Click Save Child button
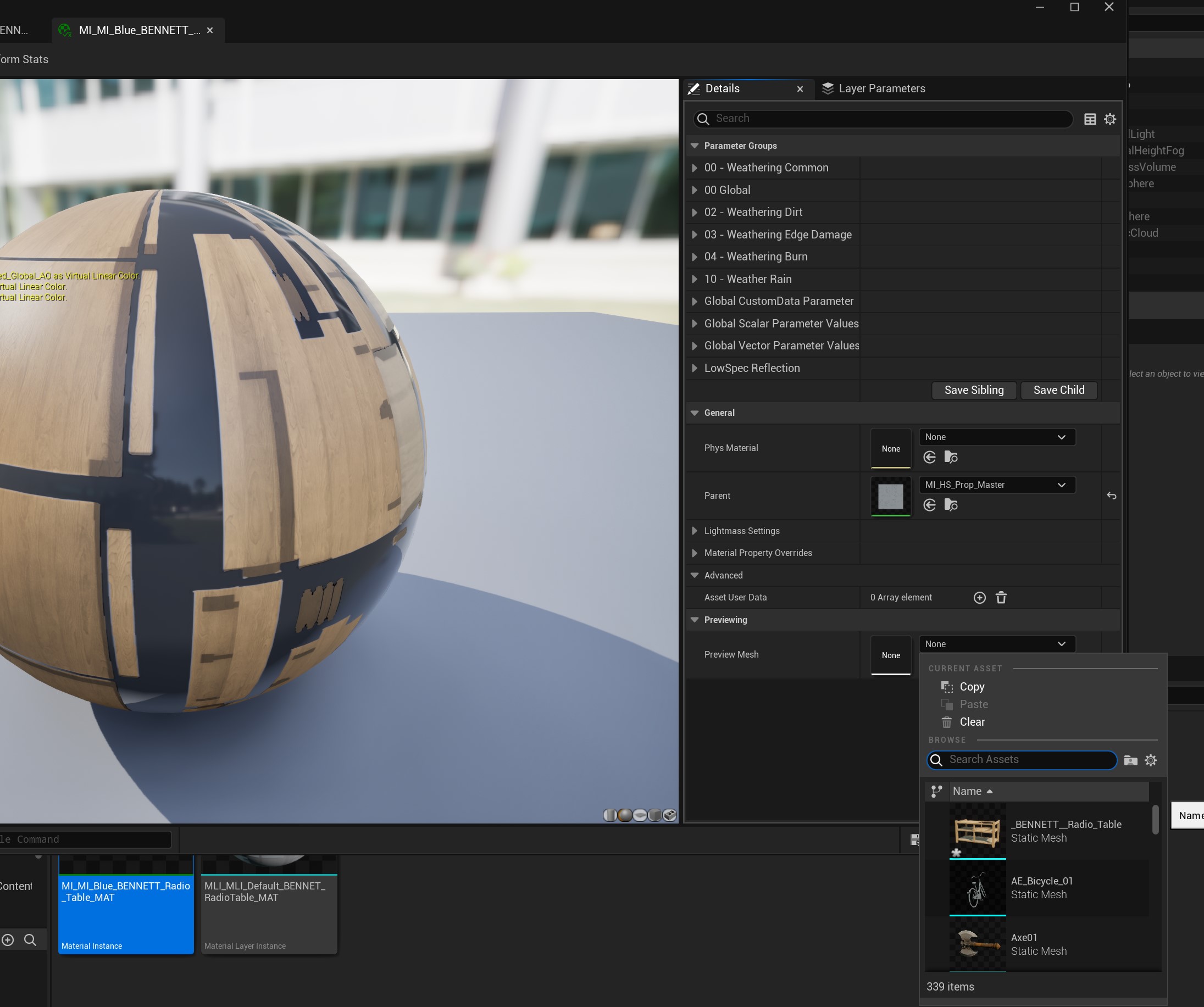 (1058, 390)
